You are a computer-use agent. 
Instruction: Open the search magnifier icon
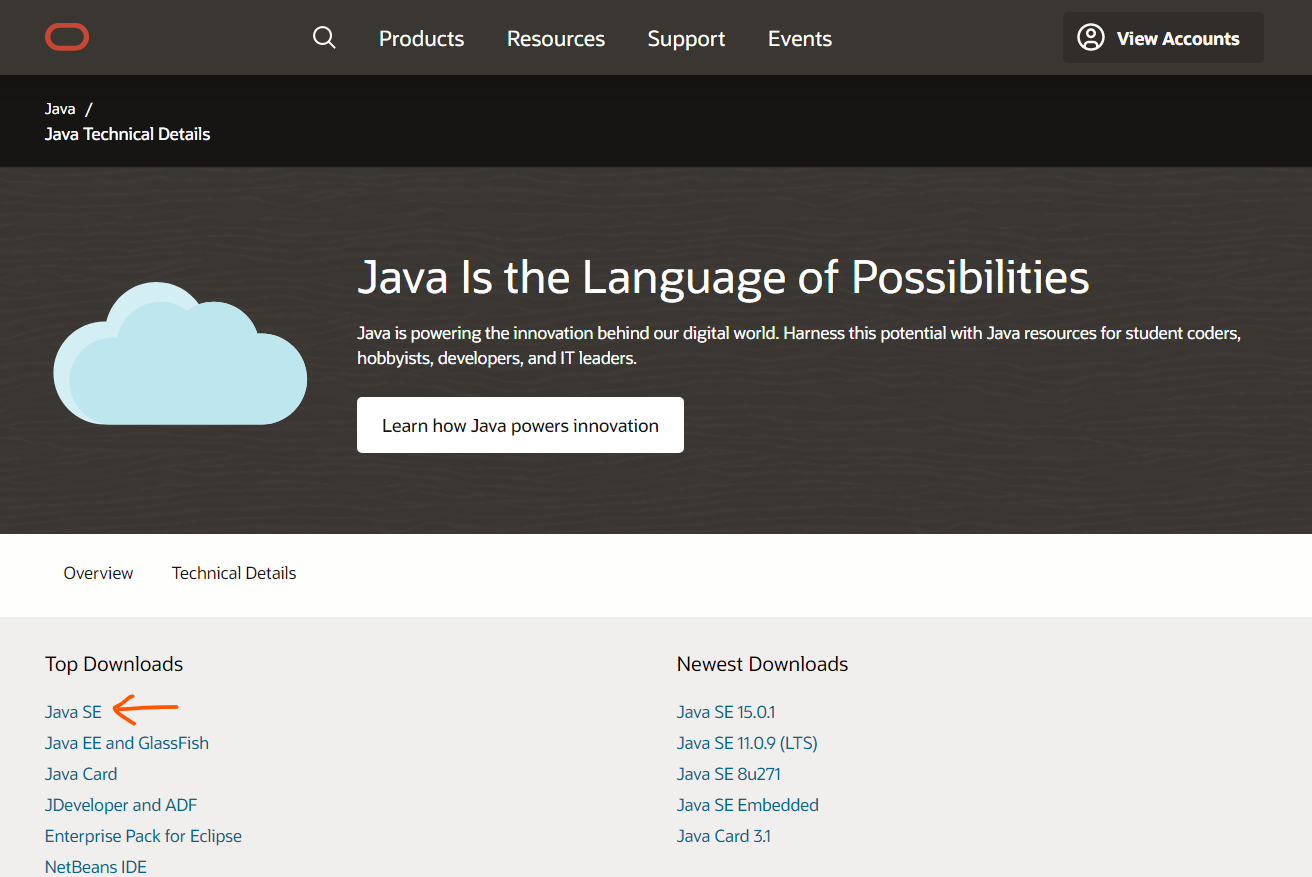324,38
